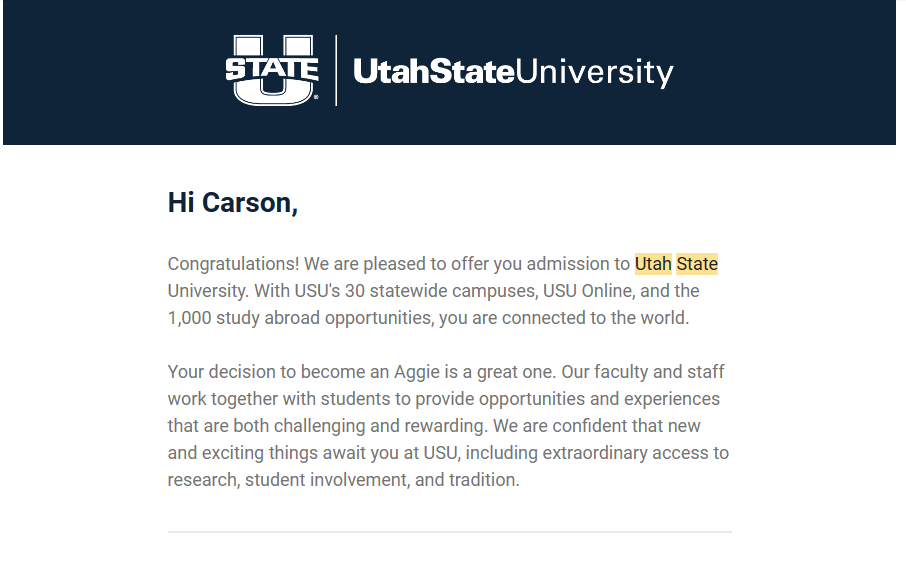Click "research, student involvement, and tradition" text
This screenshot has width=906, height=563.
343,480
